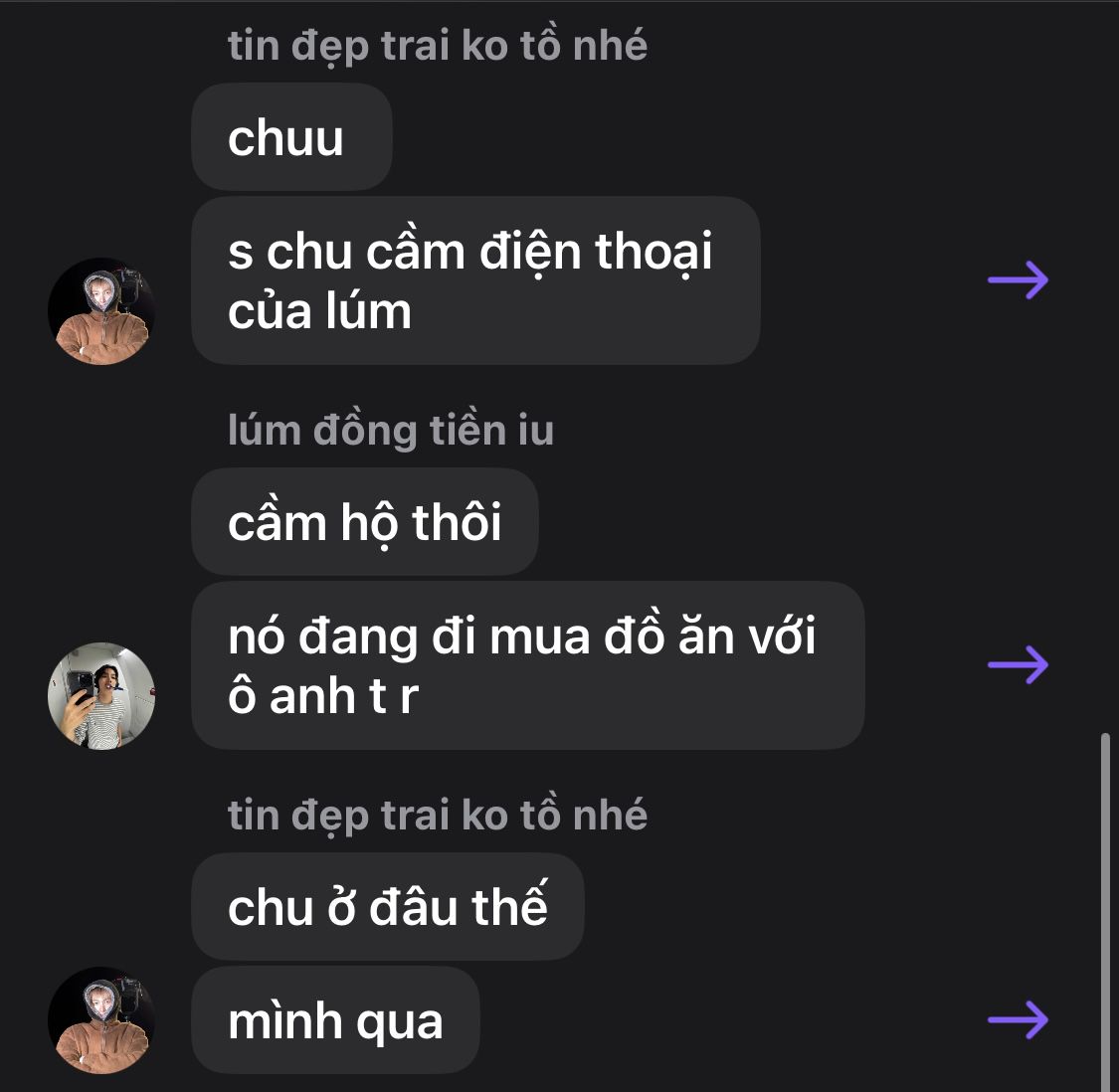Click the sender name 'lúm đồng tiền iu'

click(x=391, y=431)
